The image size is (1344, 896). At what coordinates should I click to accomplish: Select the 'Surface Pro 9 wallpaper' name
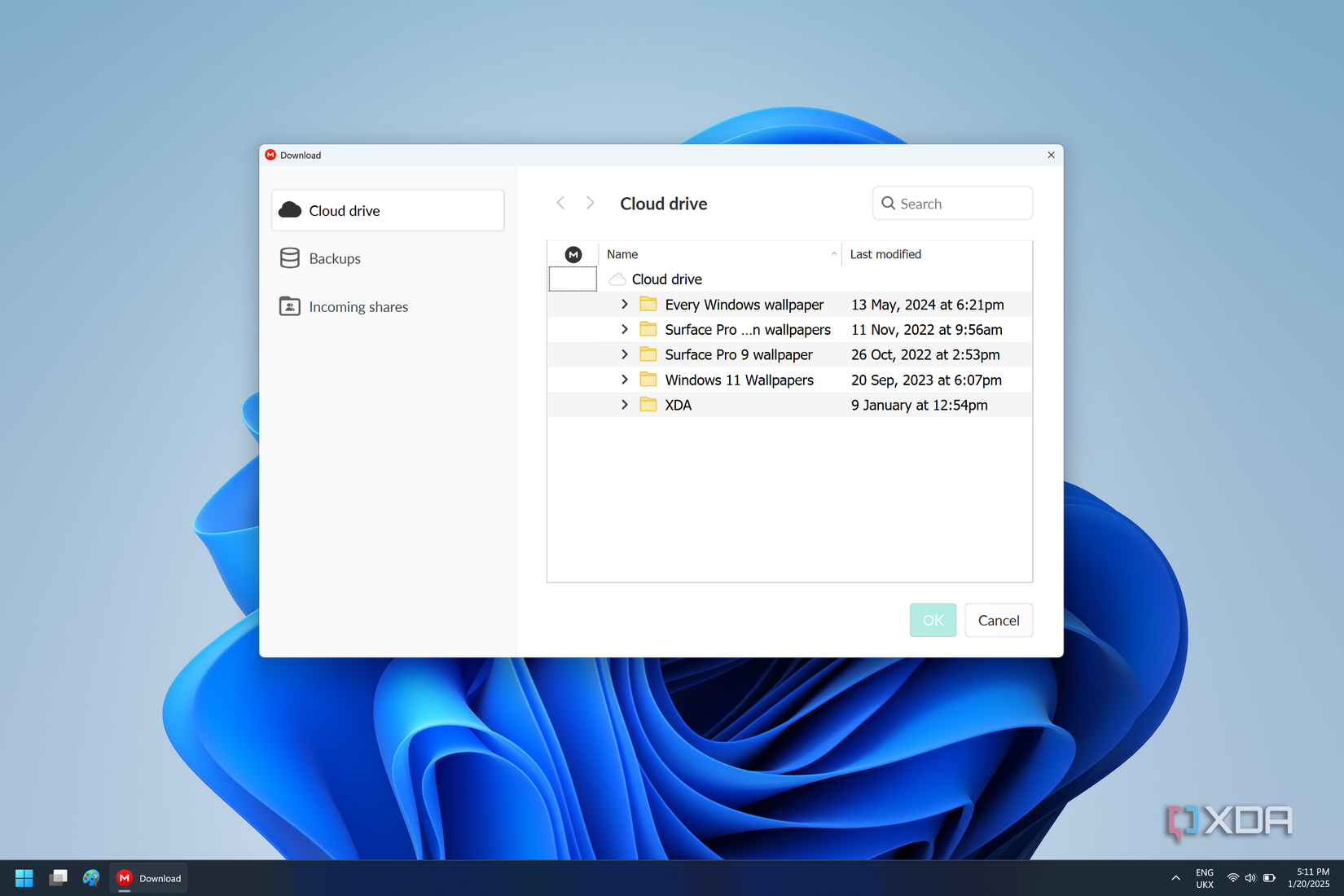click(x=739, y=355)
